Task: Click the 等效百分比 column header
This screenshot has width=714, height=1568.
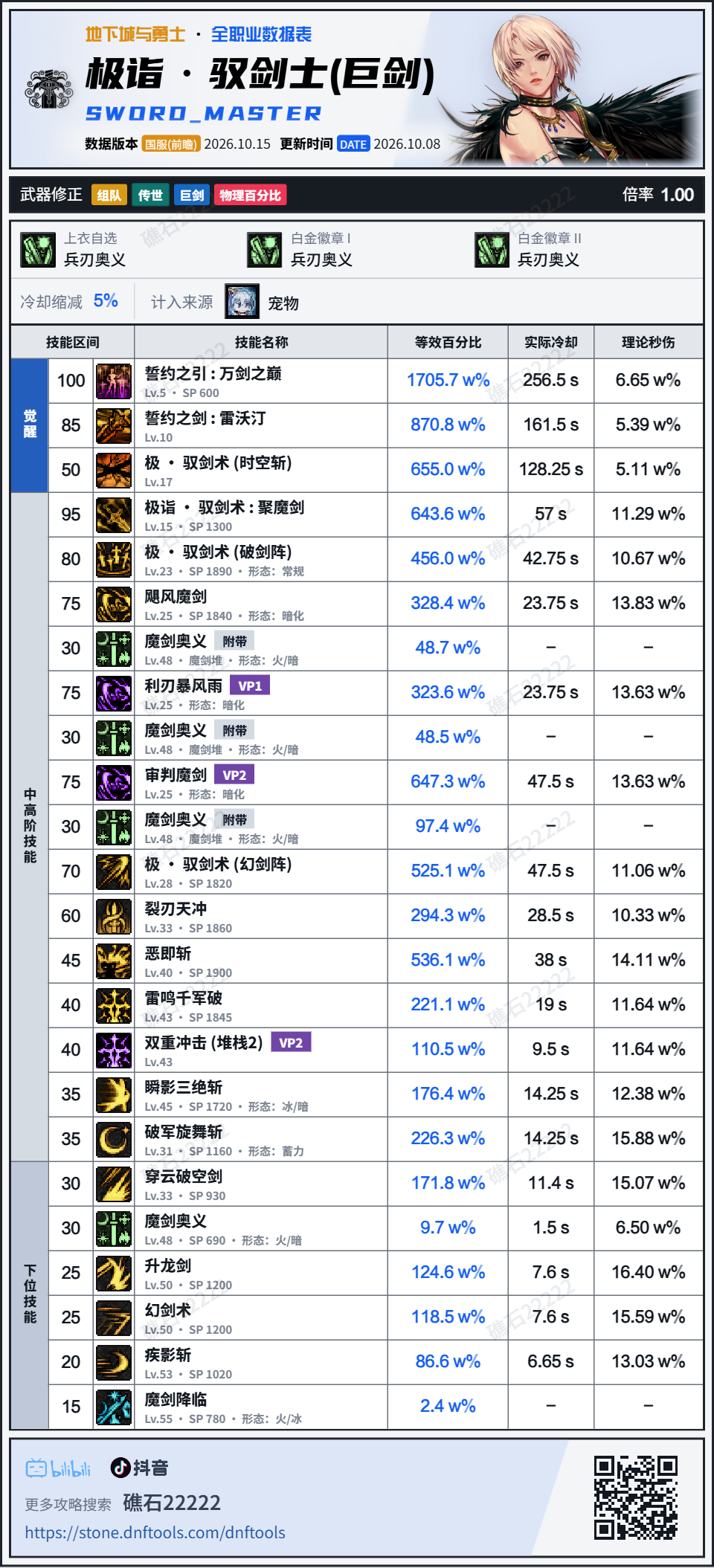Action: [x=448, y=343]
